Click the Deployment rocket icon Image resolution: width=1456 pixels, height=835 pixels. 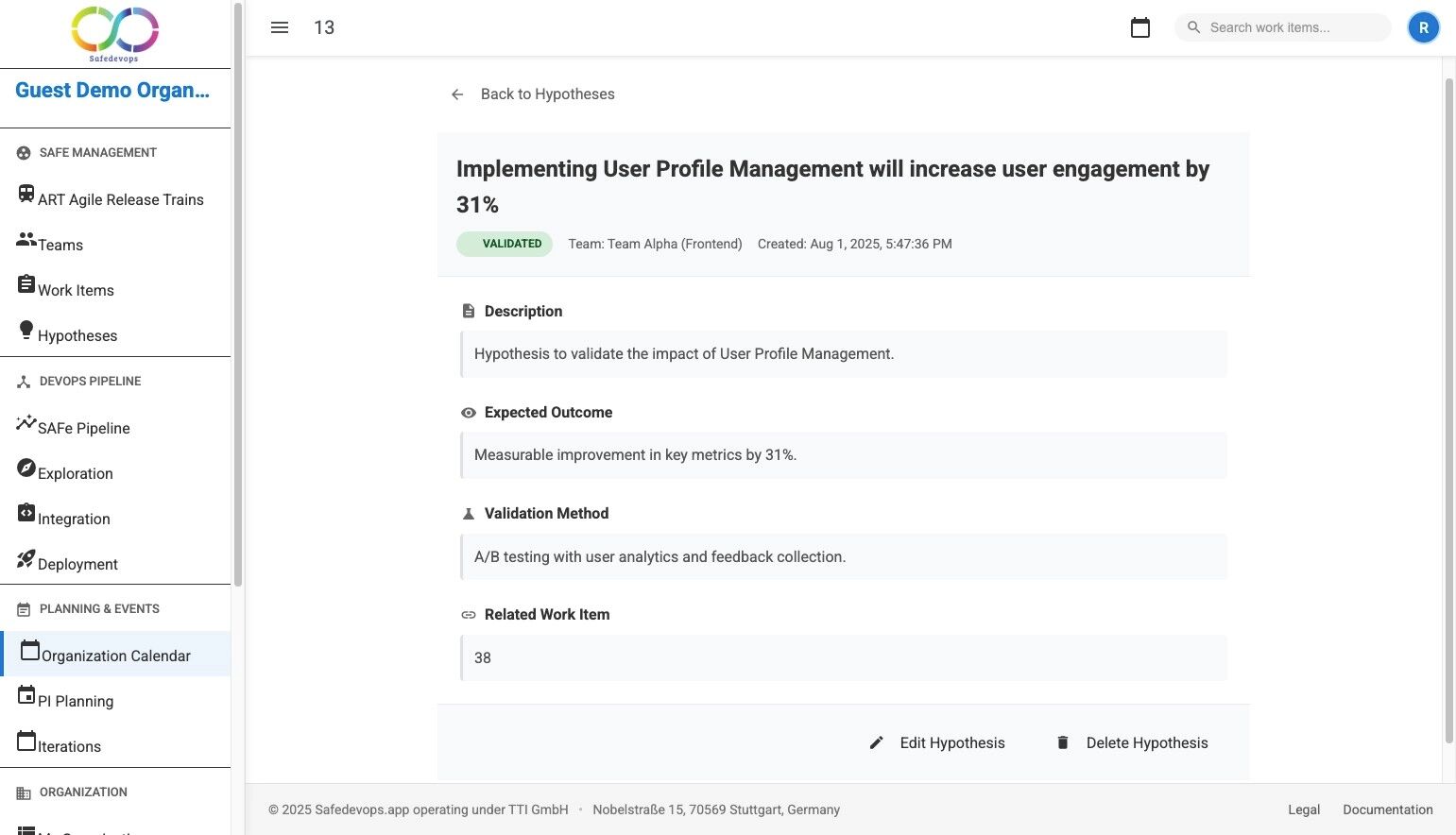(x=26, y=559)
